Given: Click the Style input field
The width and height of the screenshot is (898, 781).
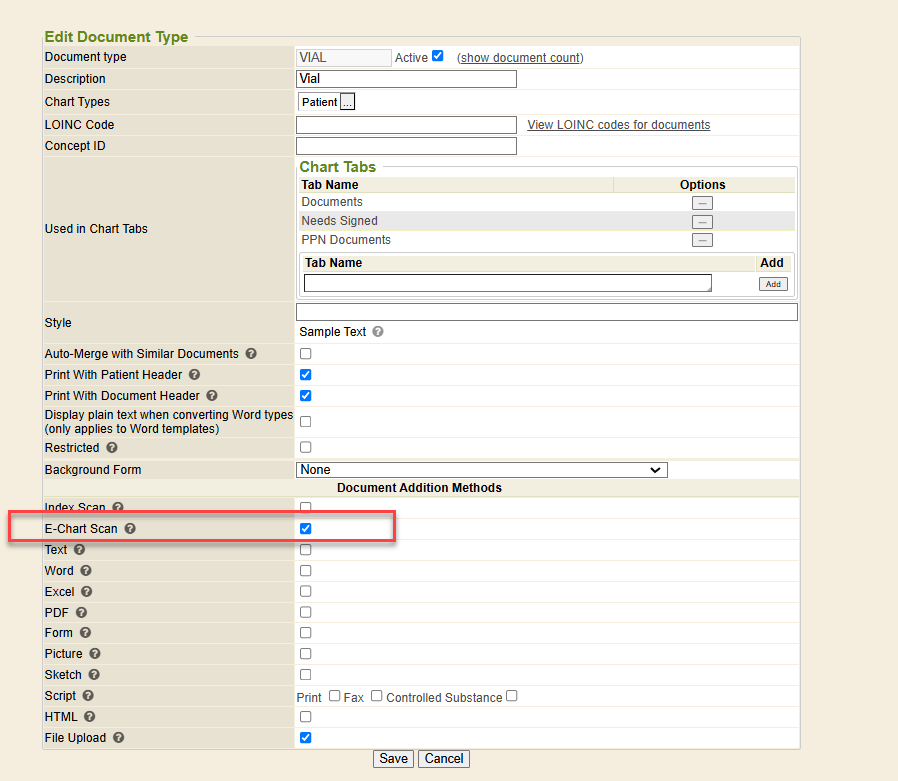Looking at the screenshot, I should click(x=546, y=313).
